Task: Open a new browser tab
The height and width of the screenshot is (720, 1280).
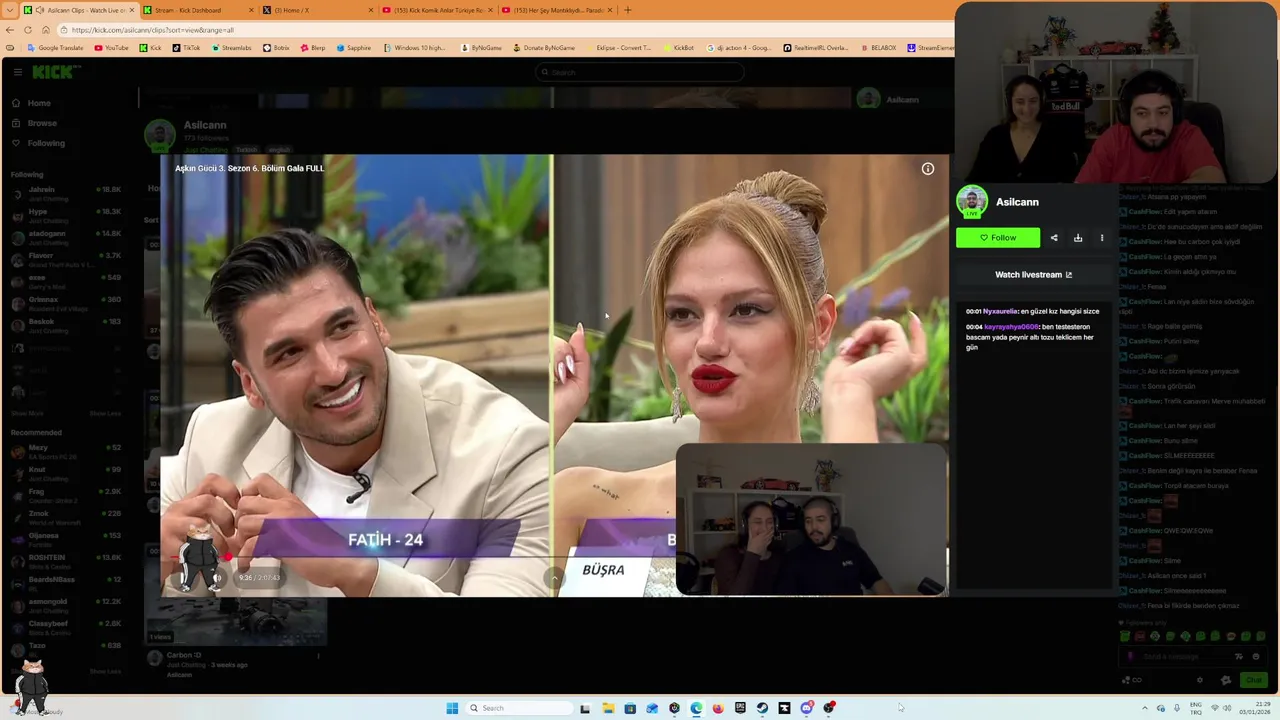Action: [x=628, y=10]
